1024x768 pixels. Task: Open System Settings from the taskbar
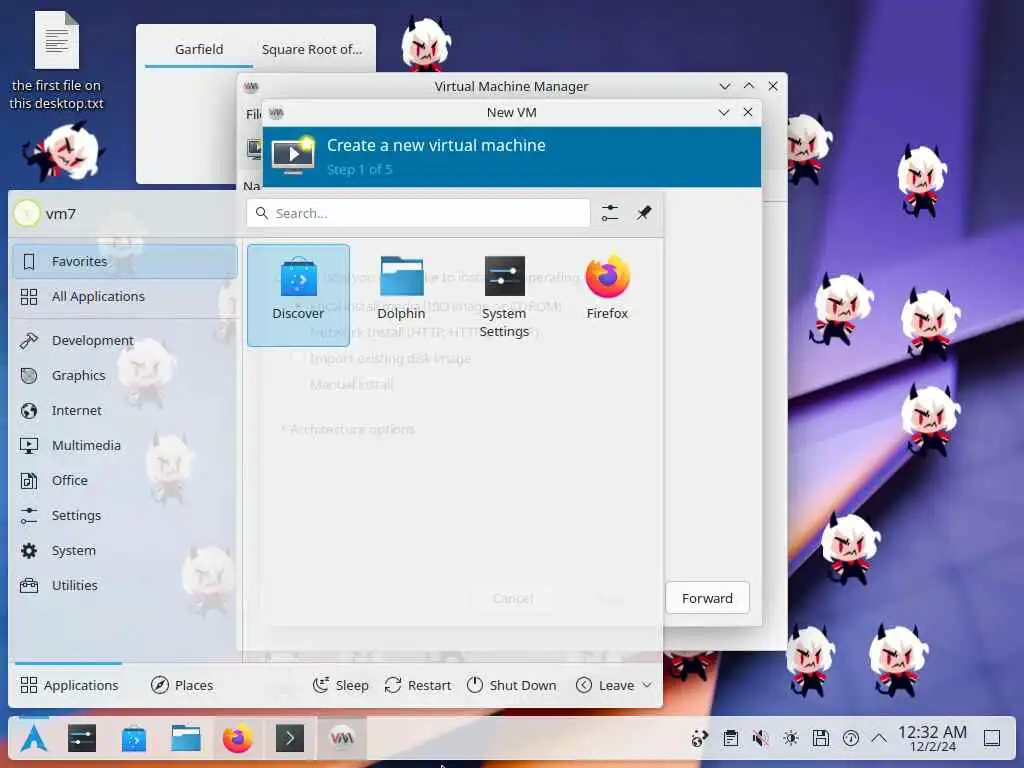click(82, 739)
